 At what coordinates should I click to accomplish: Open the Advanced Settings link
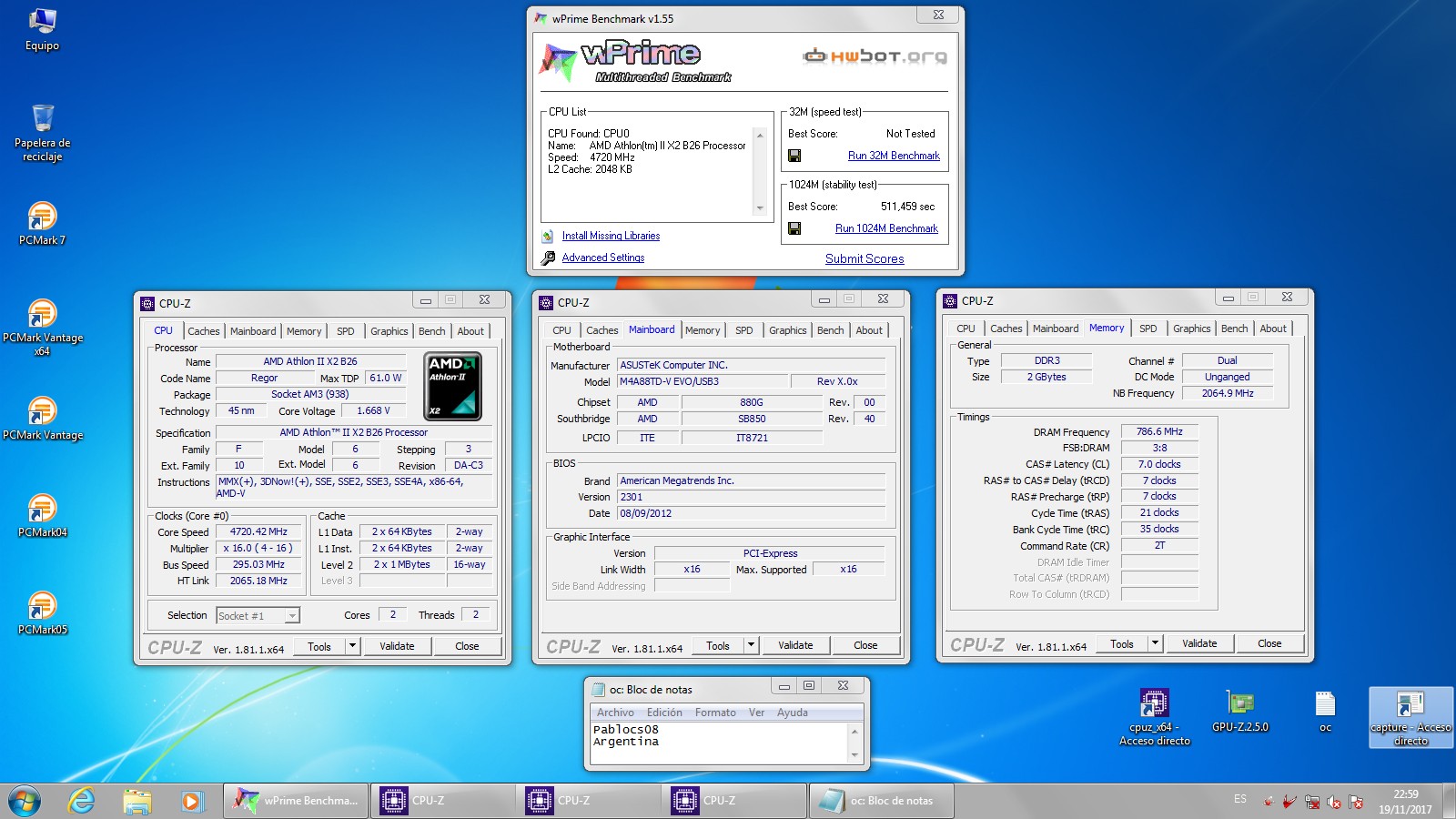click(603, 258)
